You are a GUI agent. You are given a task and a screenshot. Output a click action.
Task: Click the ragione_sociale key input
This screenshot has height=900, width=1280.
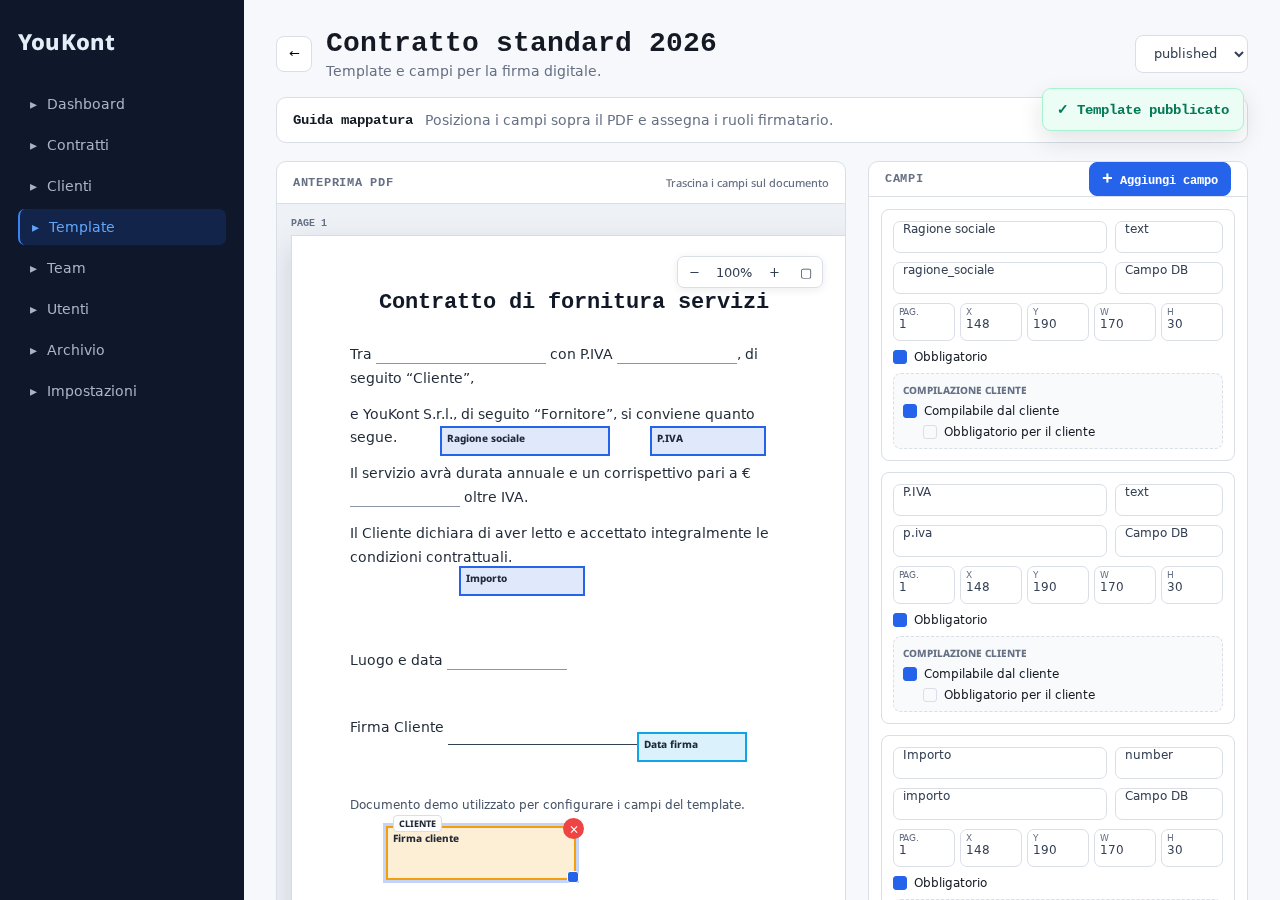(1000, 278)
